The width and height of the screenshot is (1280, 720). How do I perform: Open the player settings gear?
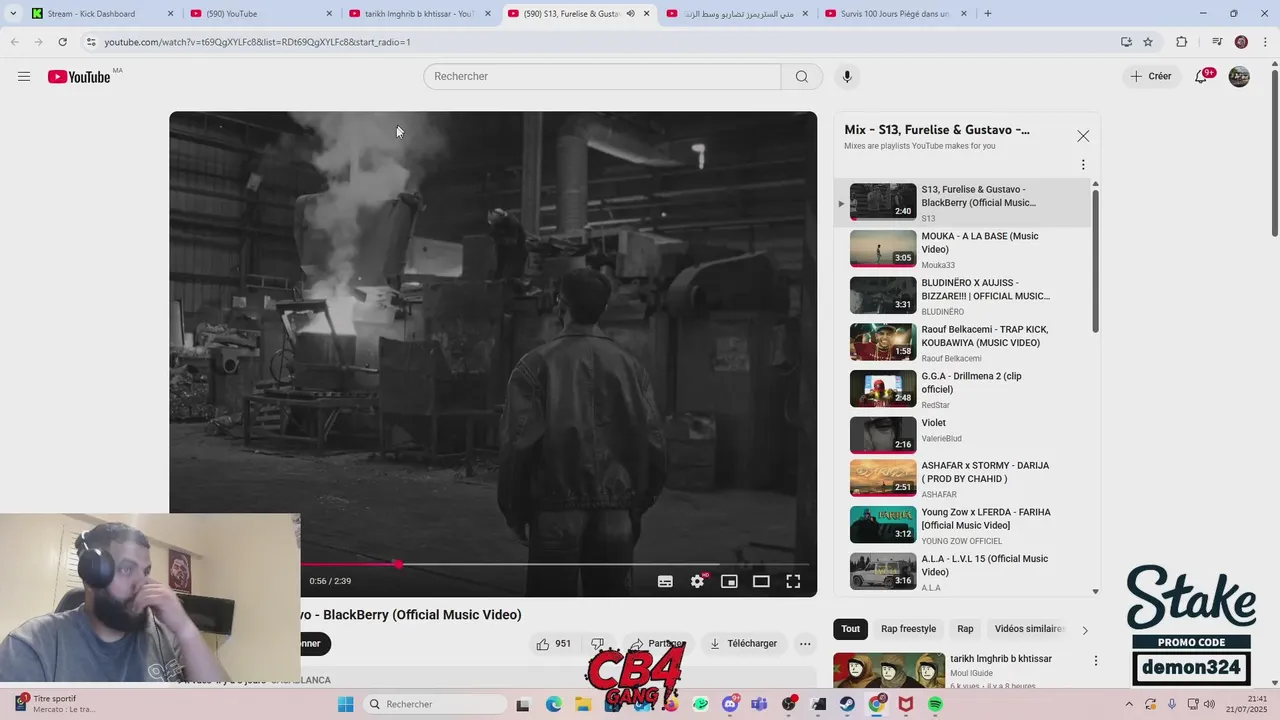[698, 581]
